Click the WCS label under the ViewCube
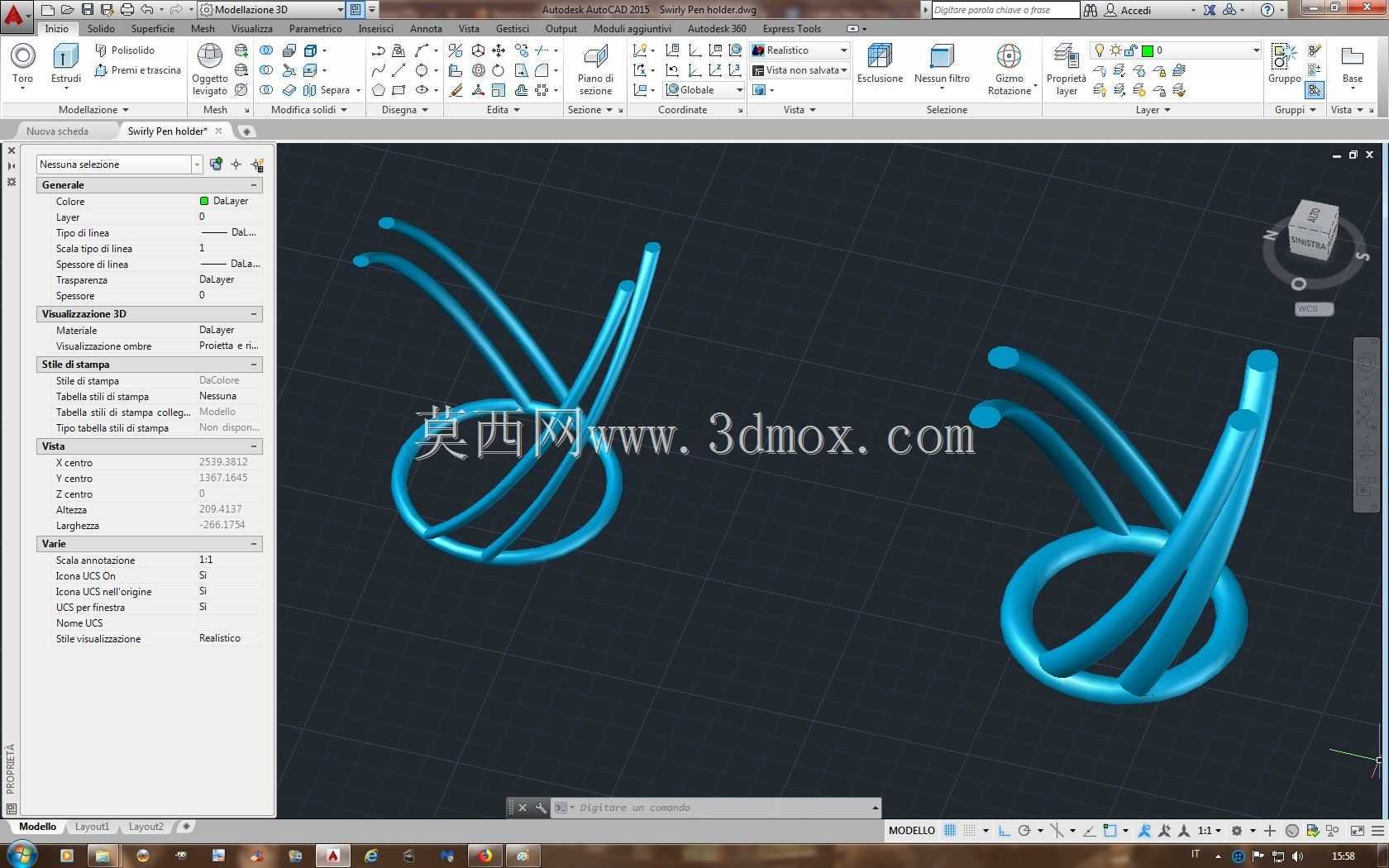 1314,309
